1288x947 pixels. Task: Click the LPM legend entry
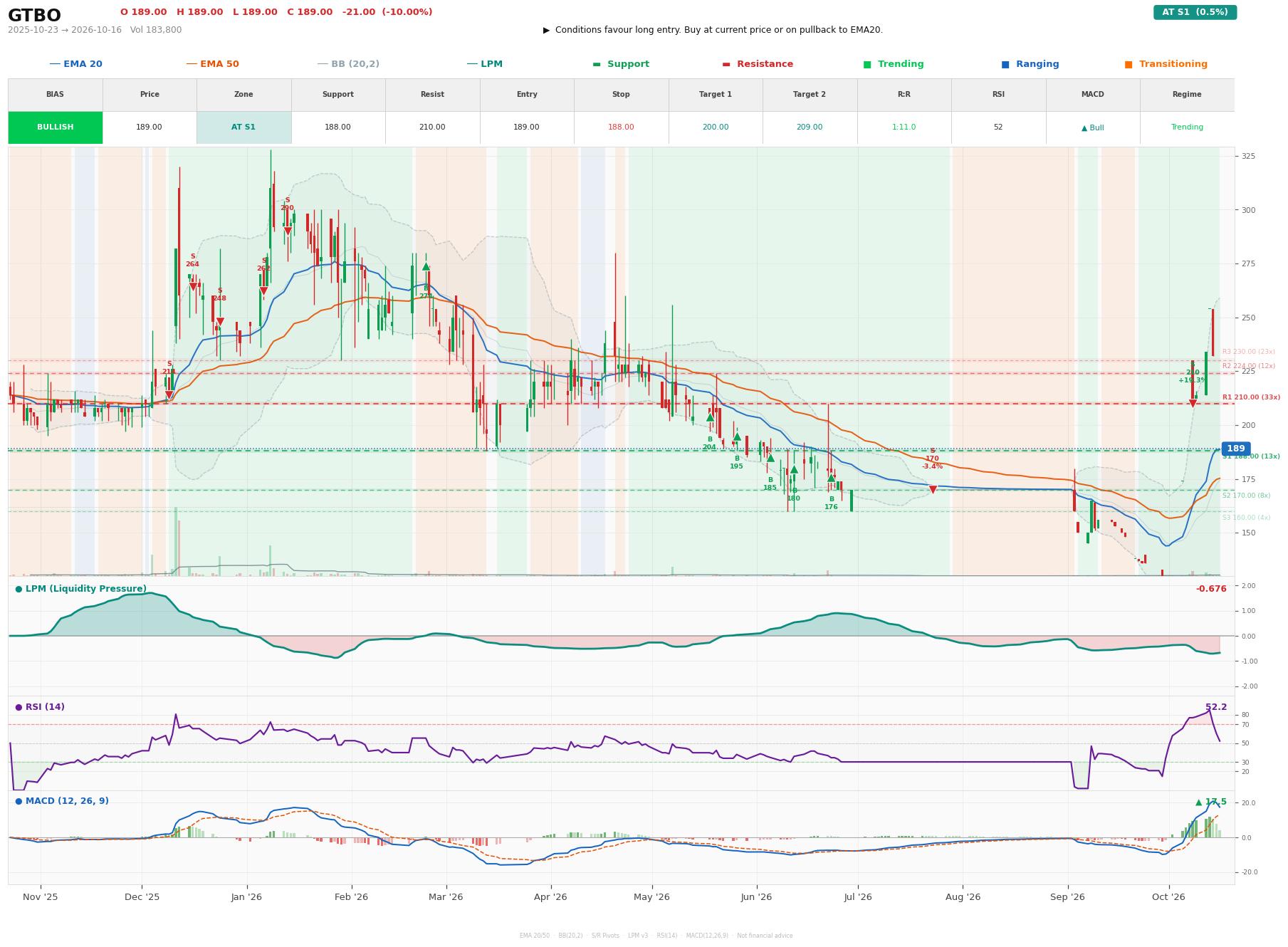click(484, 64)
